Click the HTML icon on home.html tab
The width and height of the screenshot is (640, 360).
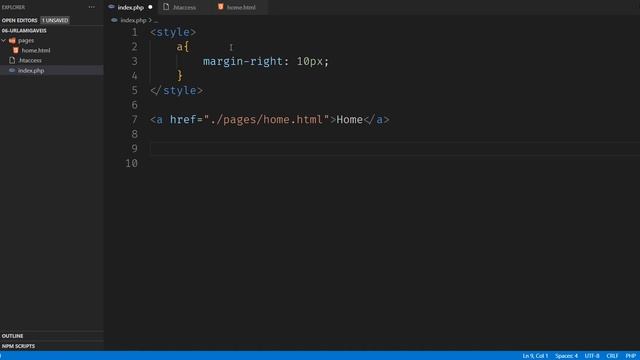[220, 7]
